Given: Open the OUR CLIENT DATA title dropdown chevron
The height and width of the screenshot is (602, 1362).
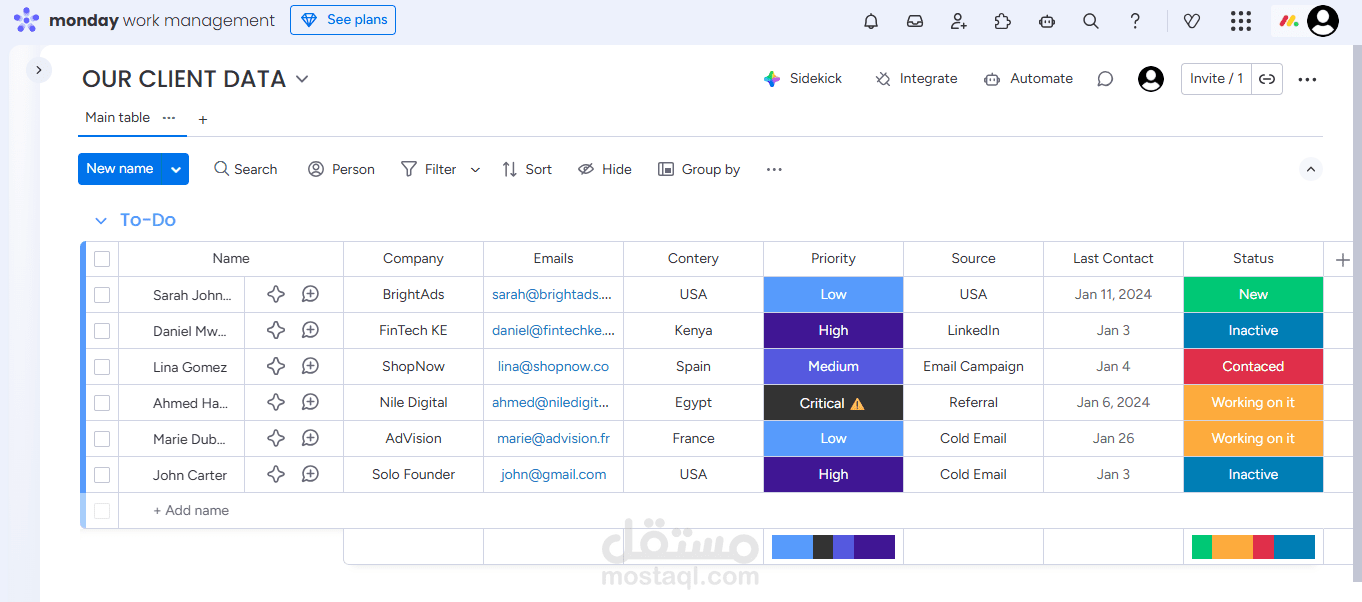Looking at the screenshot, I should (x=302, y=79).
